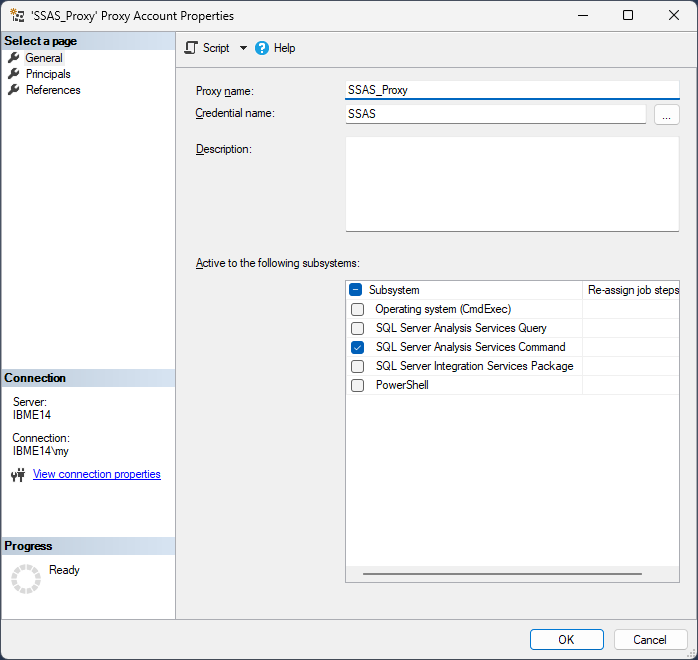698x660 pixels.
Task: Click the wrench icon beside Principals
Action: click(x=14, y=73)
